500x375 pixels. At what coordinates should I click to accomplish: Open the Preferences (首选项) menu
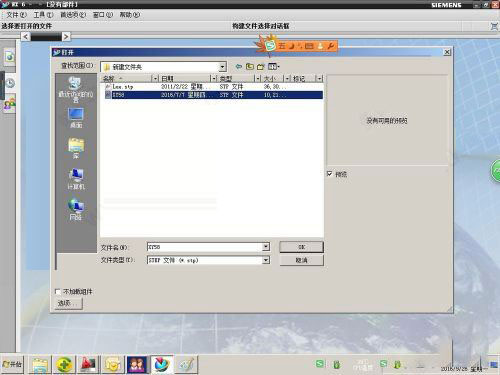point(73,15)
